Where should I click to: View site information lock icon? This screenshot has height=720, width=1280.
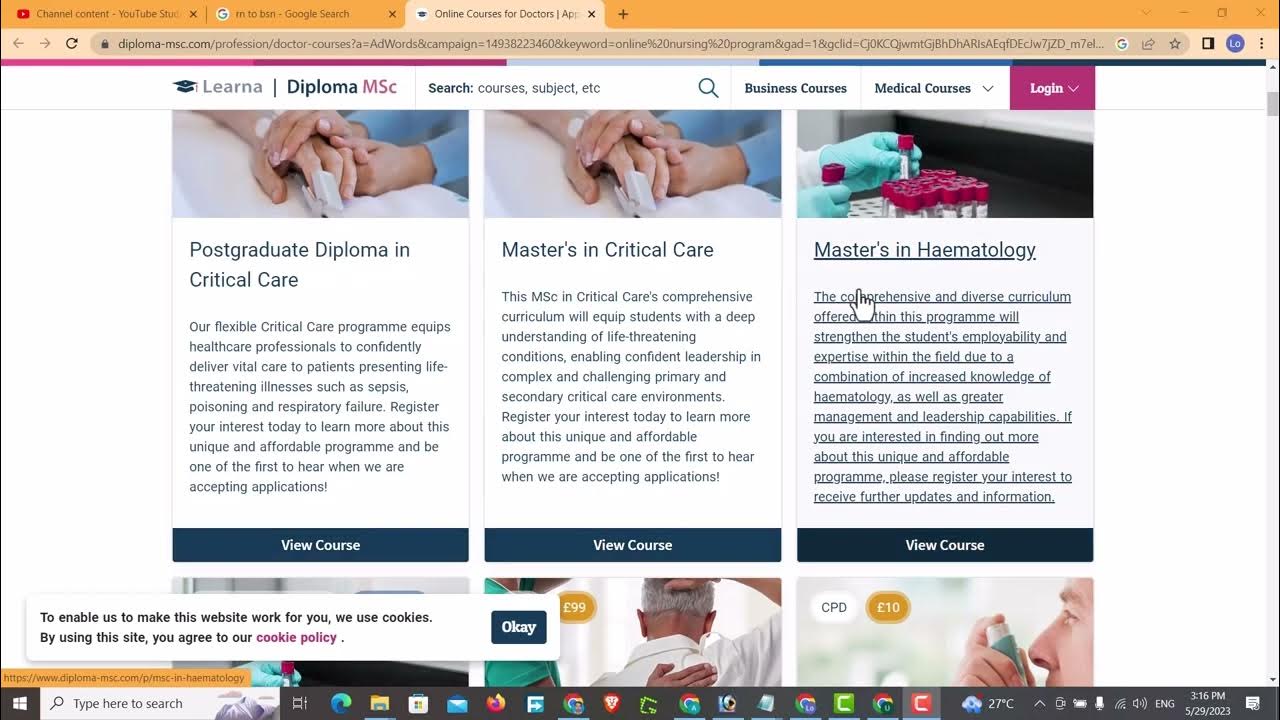pos(104,43)
